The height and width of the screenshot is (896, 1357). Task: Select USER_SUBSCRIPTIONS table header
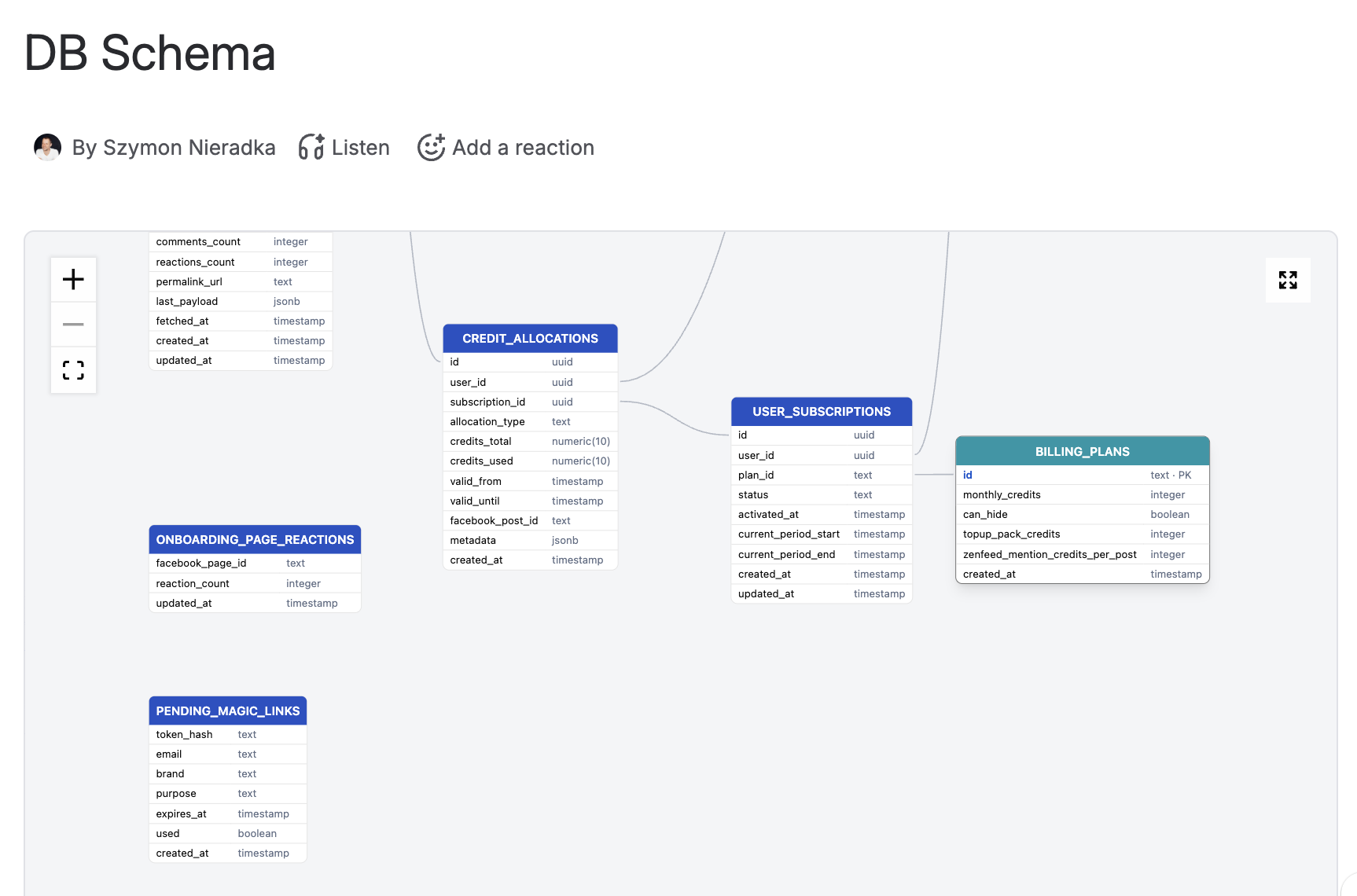coord(822,412)
